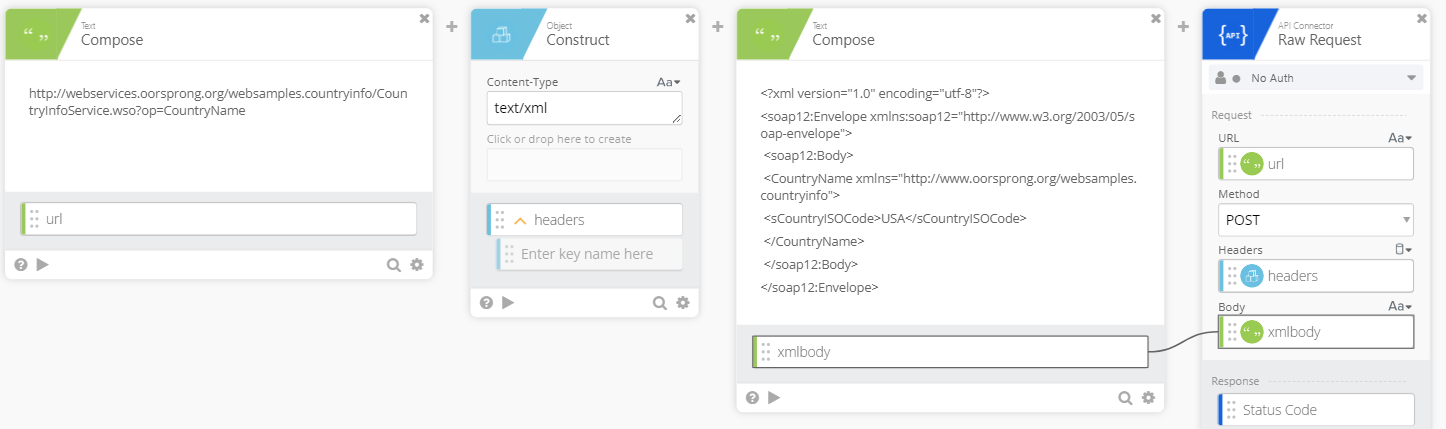
Task: Collapse the headers output chevron in Construct
Action: [x=519, y=220]
